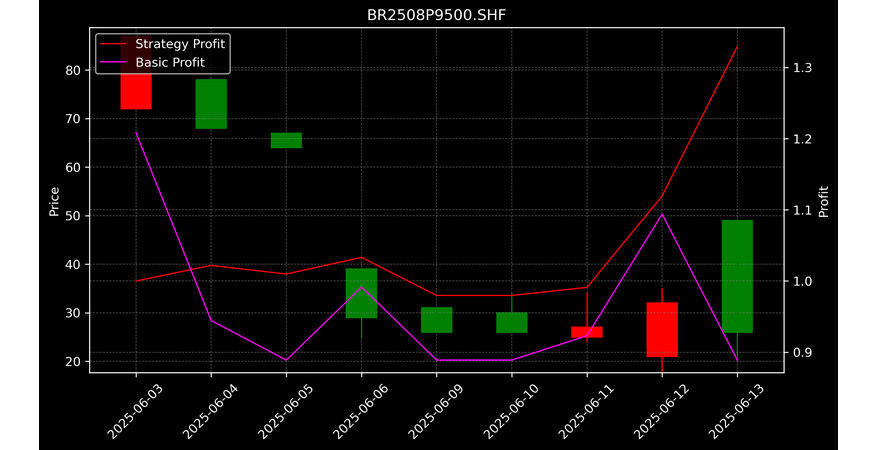Click the 60 tick on the Price axis
This screenshot has width=878, height=450.
tap(73, 167)
